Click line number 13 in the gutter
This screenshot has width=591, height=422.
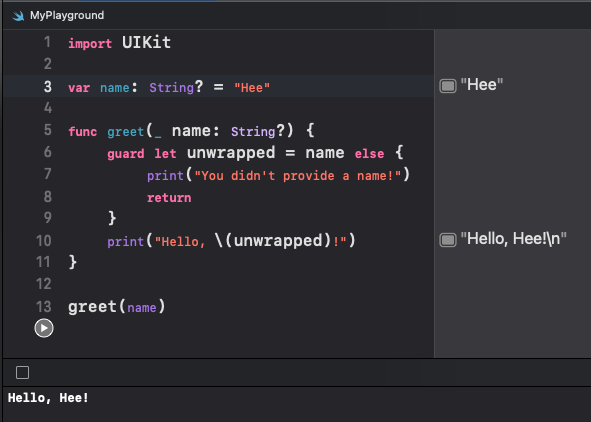(x=44, y=307)
